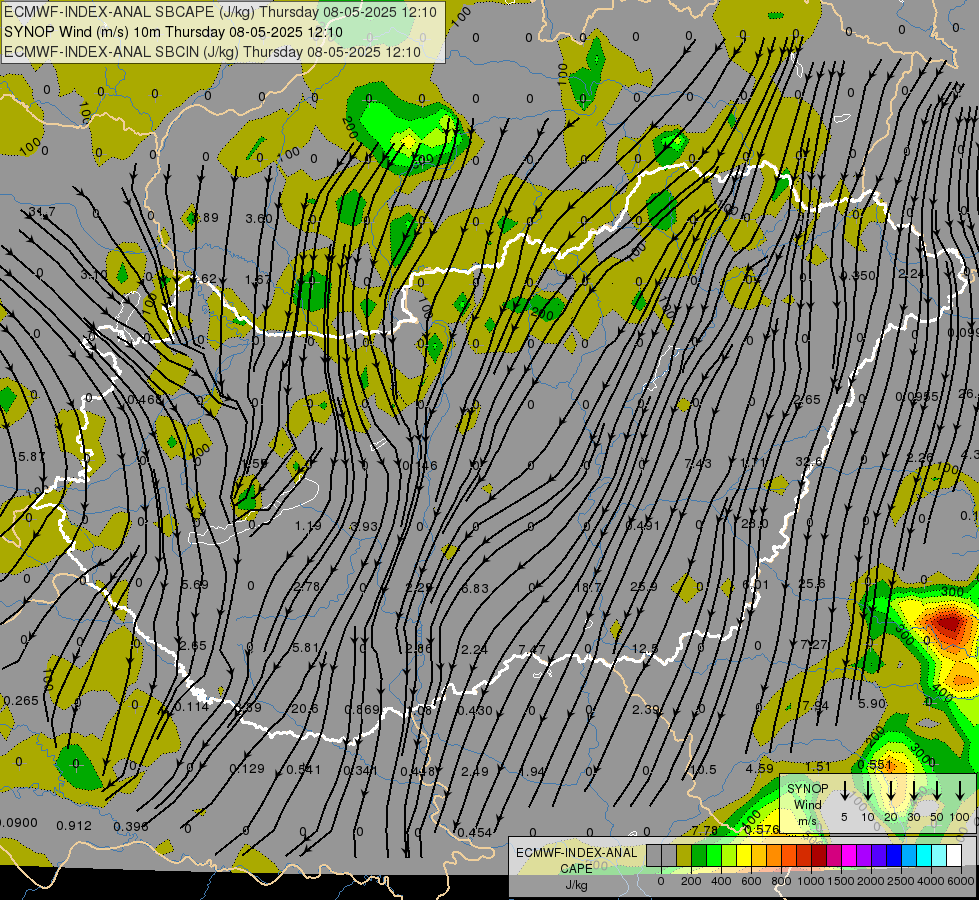
Task: Click the SBCIN value 0.114
Action: click(191, 706)
